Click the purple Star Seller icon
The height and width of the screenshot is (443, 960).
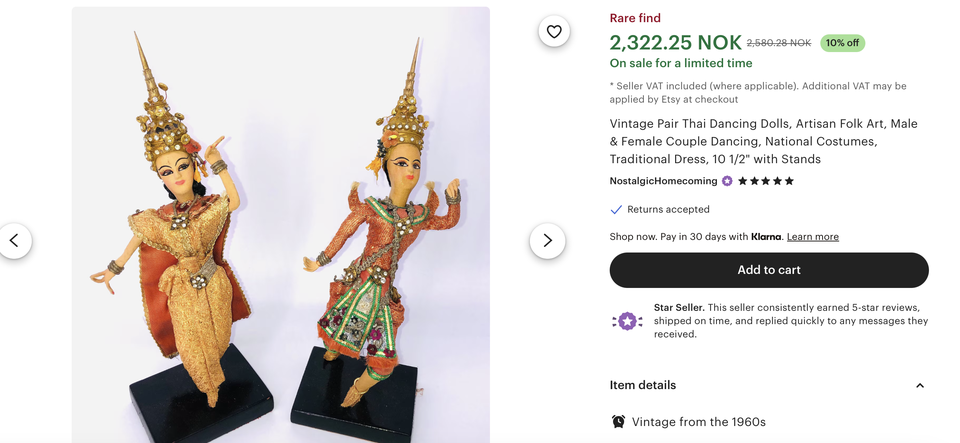[627, 321]
